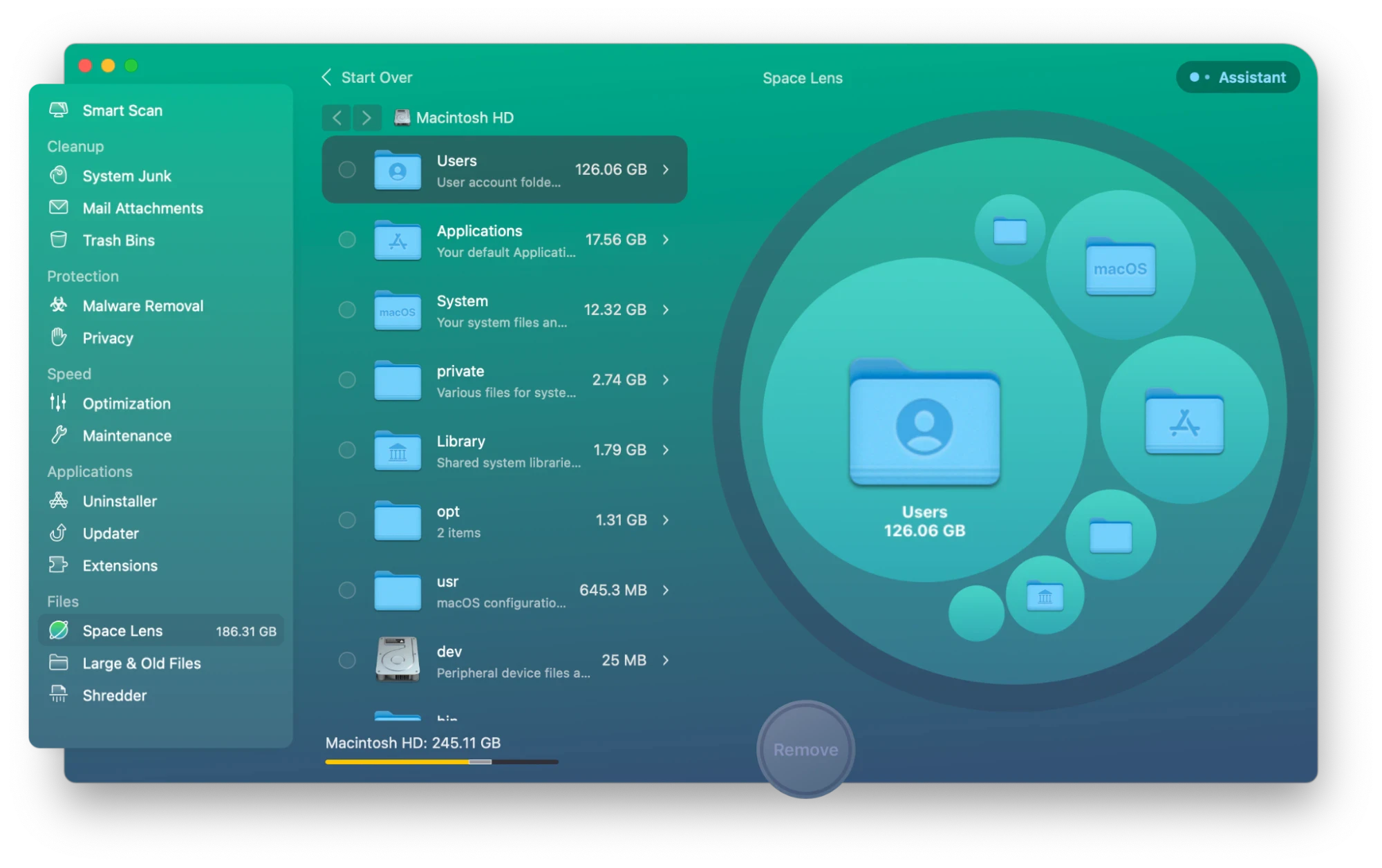Screen dimensions: 1382x868
Task: Switch to the Privacy section
Action: point(108,338)
